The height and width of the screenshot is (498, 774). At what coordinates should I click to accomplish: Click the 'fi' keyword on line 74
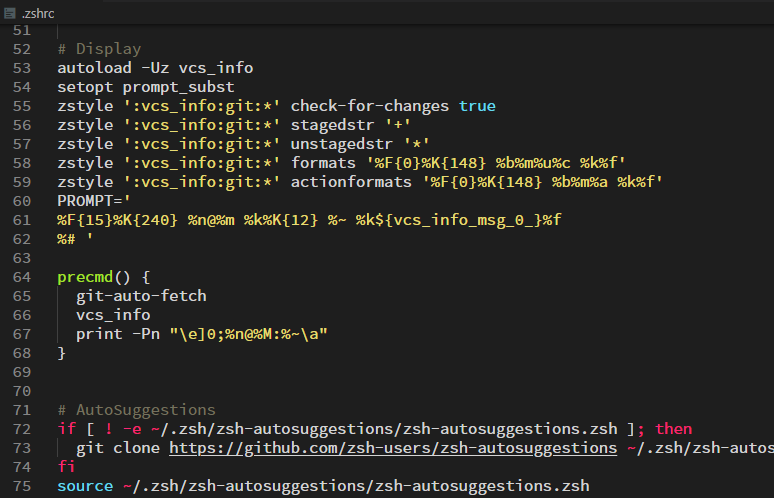[66, 467]
